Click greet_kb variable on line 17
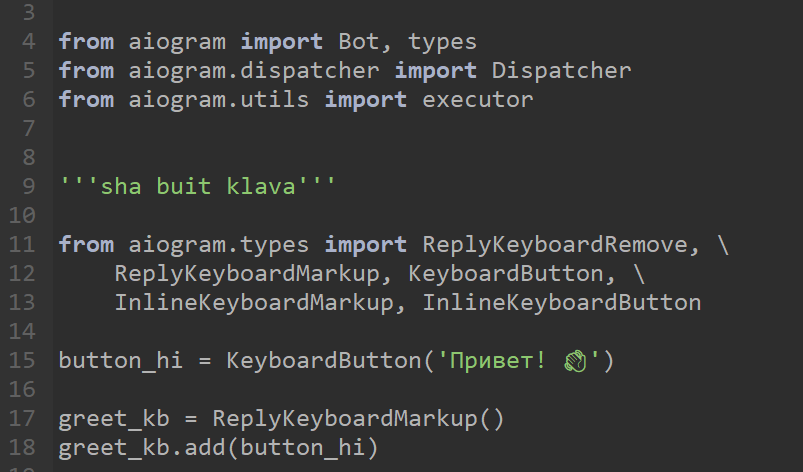 (x=114, y=419)
